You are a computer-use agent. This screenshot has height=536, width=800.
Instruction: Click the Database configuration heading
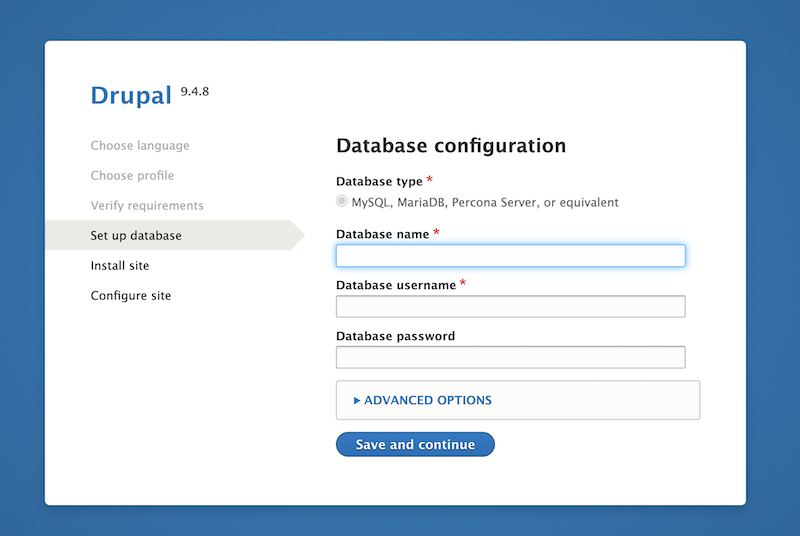tap(451, 146)
